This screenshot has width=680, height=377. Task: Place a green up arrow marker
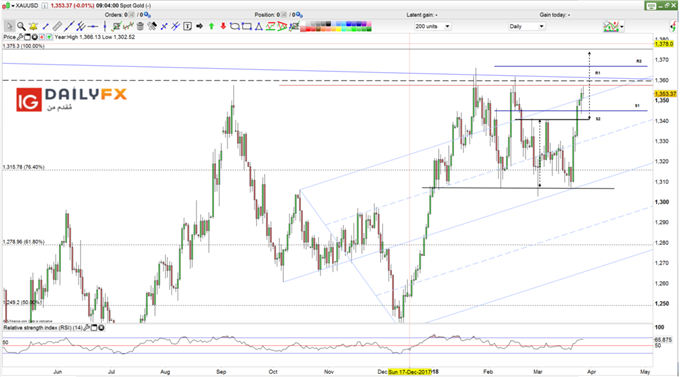[211, 26]
